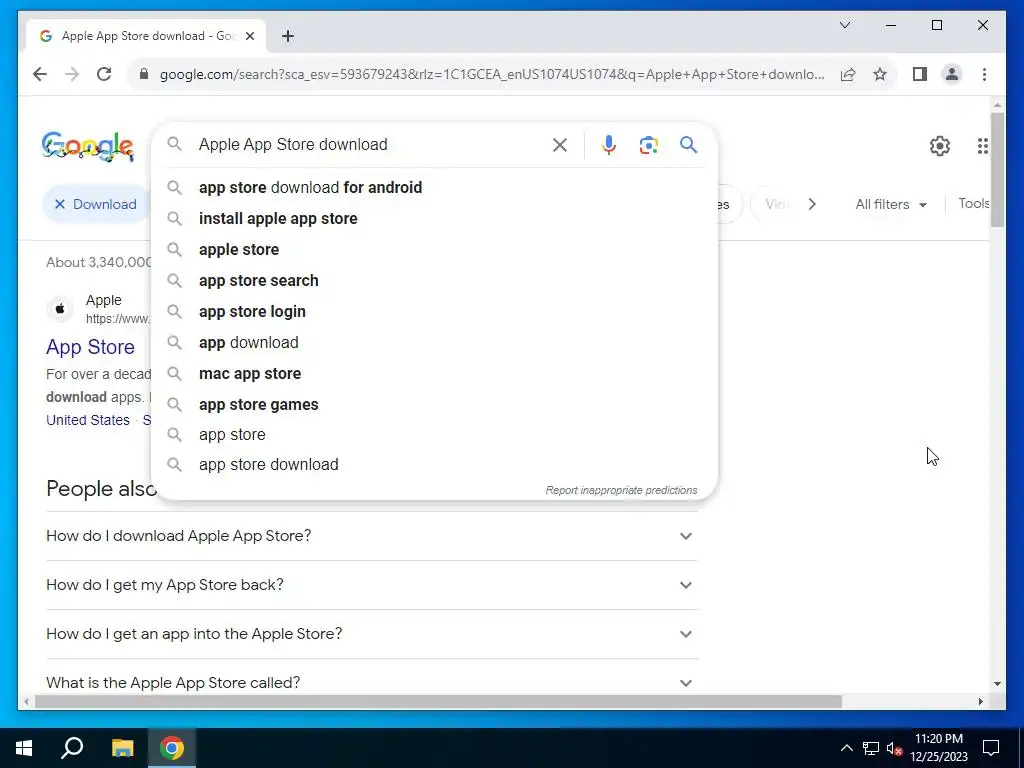The width and height of the screenshot is (1024, 768).
Task: Open the tab search chevron
Action: 845,25
